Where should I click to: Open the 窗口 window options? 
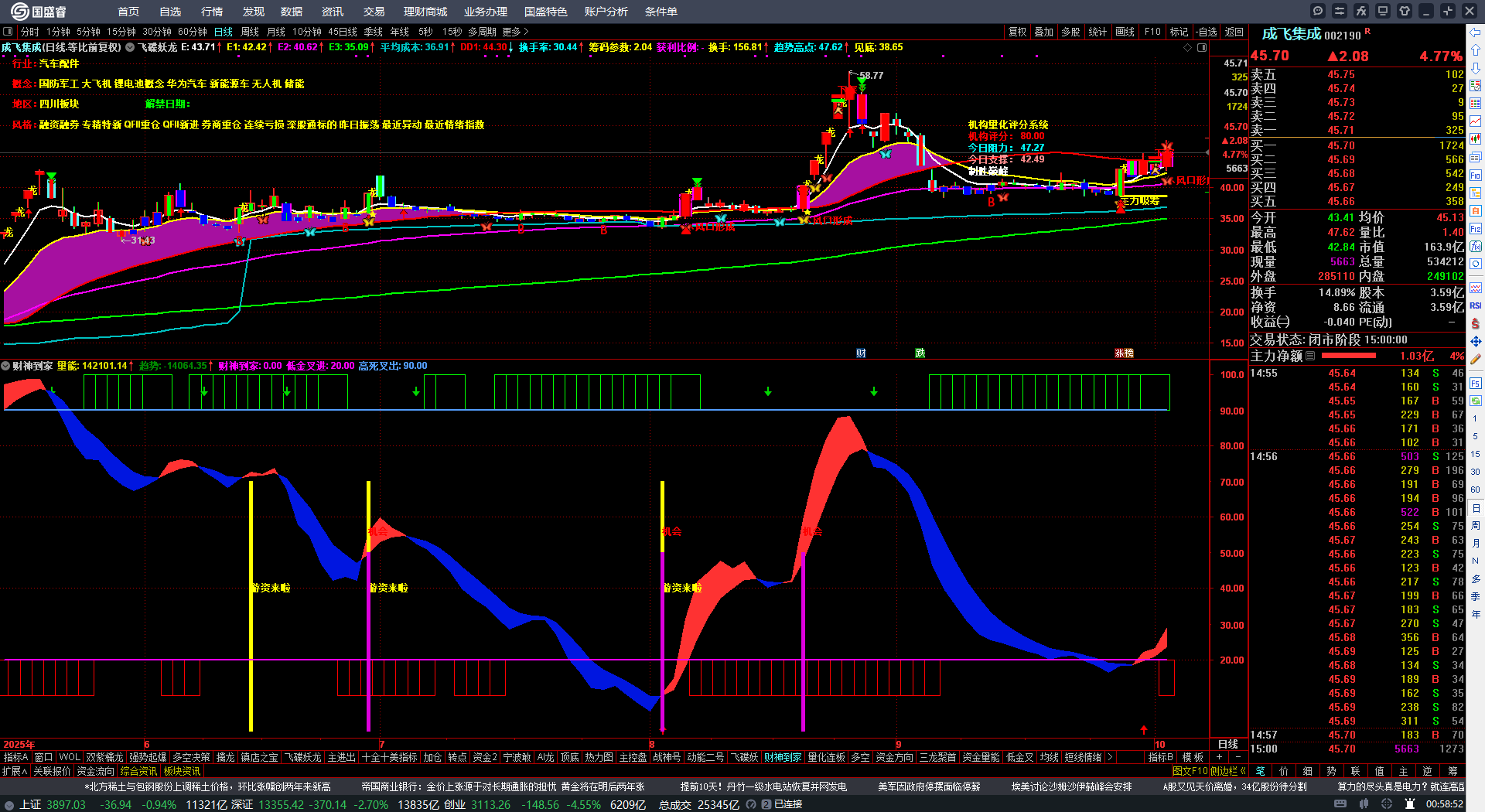click(x=43, y=757)
